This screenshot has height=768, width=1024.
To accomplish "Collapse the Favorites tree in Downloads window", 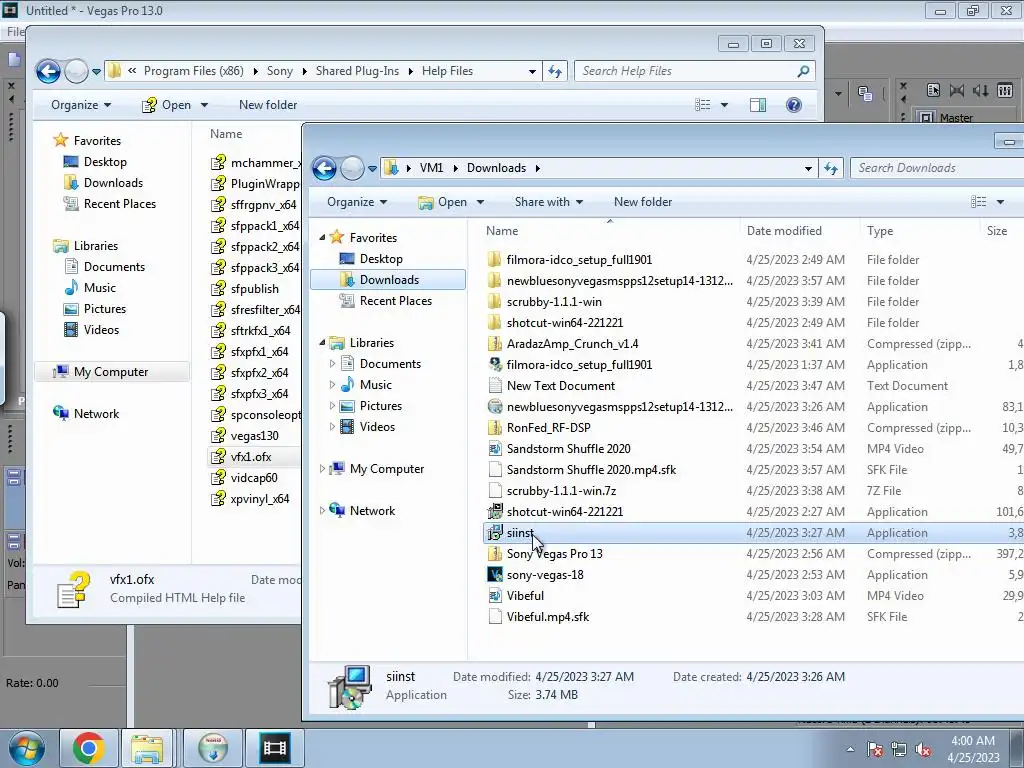I will pyautogui.click(x=322, y=238).
